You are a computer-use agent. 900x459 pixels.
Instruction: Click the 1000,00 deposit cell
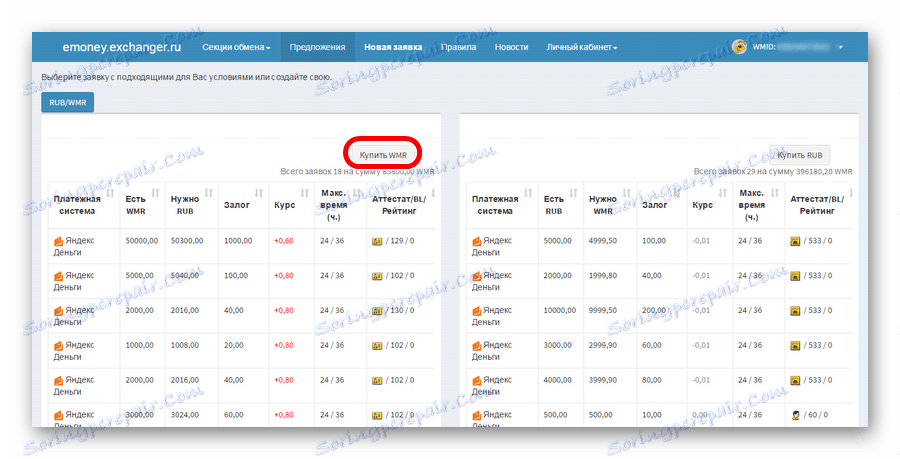[x=238, y=241]
